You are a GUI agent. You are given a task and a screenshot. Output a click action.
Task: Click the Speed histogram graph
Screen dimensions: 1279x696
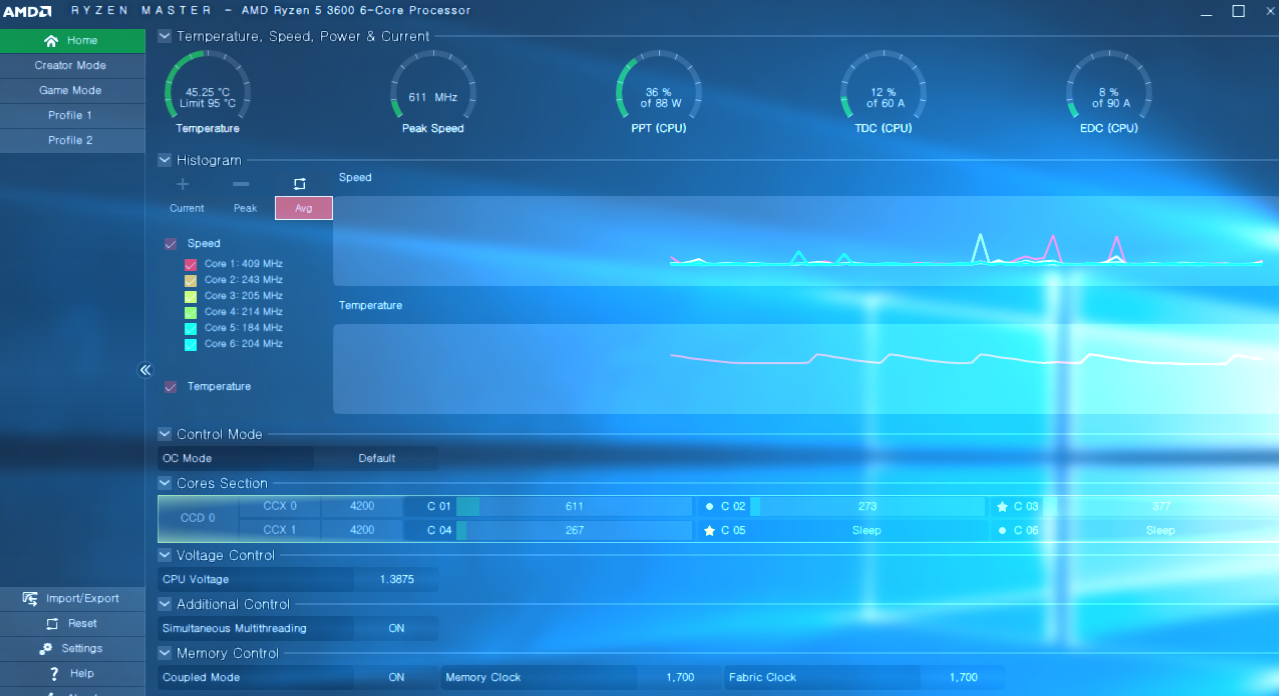(806, 241)
